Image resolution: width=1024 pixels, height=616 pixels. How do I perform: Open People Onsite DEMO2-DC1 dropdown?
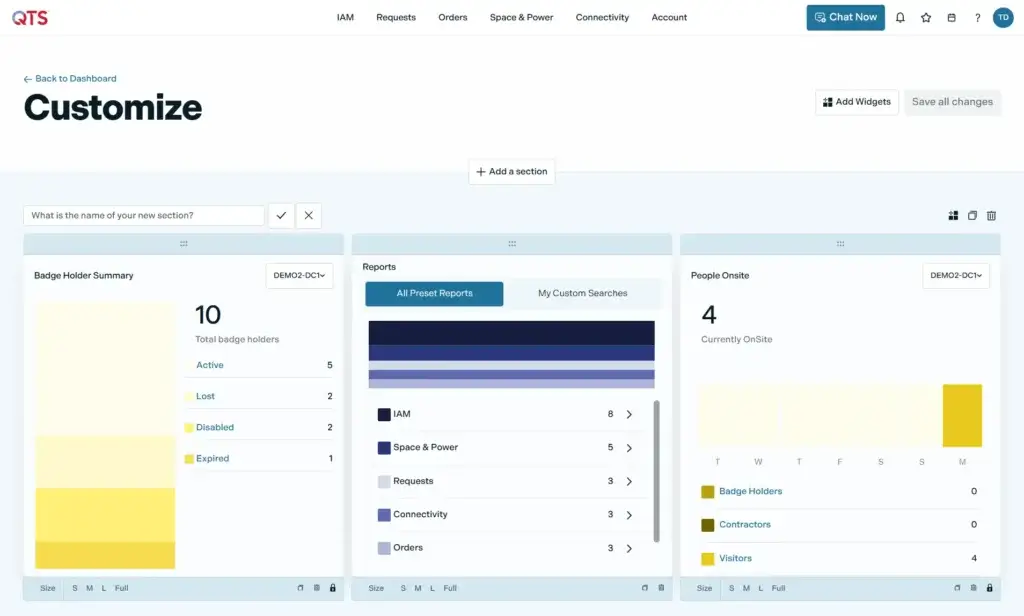click(955, 276)
